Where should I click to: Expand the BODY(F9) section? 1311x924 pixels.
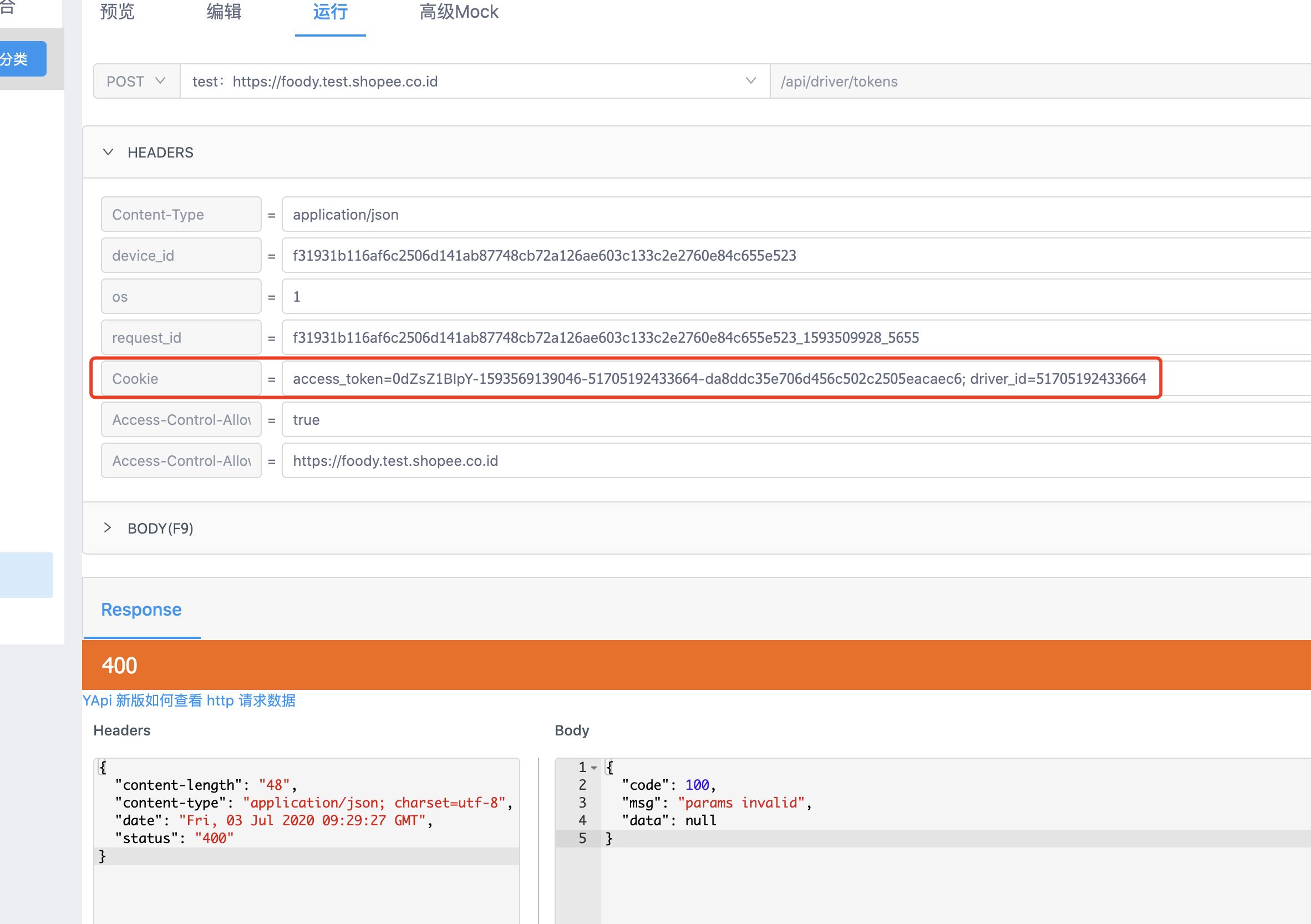click(108, 527)
